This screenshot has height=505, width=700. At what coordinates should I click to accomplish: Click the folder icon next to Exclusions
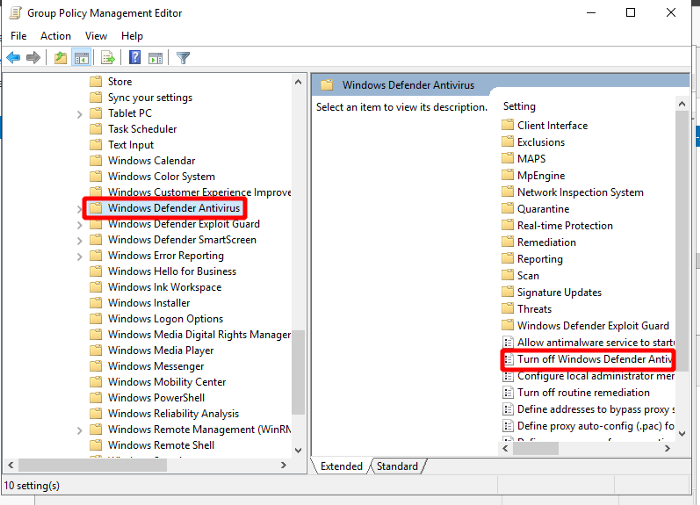[x=507, y=142]
